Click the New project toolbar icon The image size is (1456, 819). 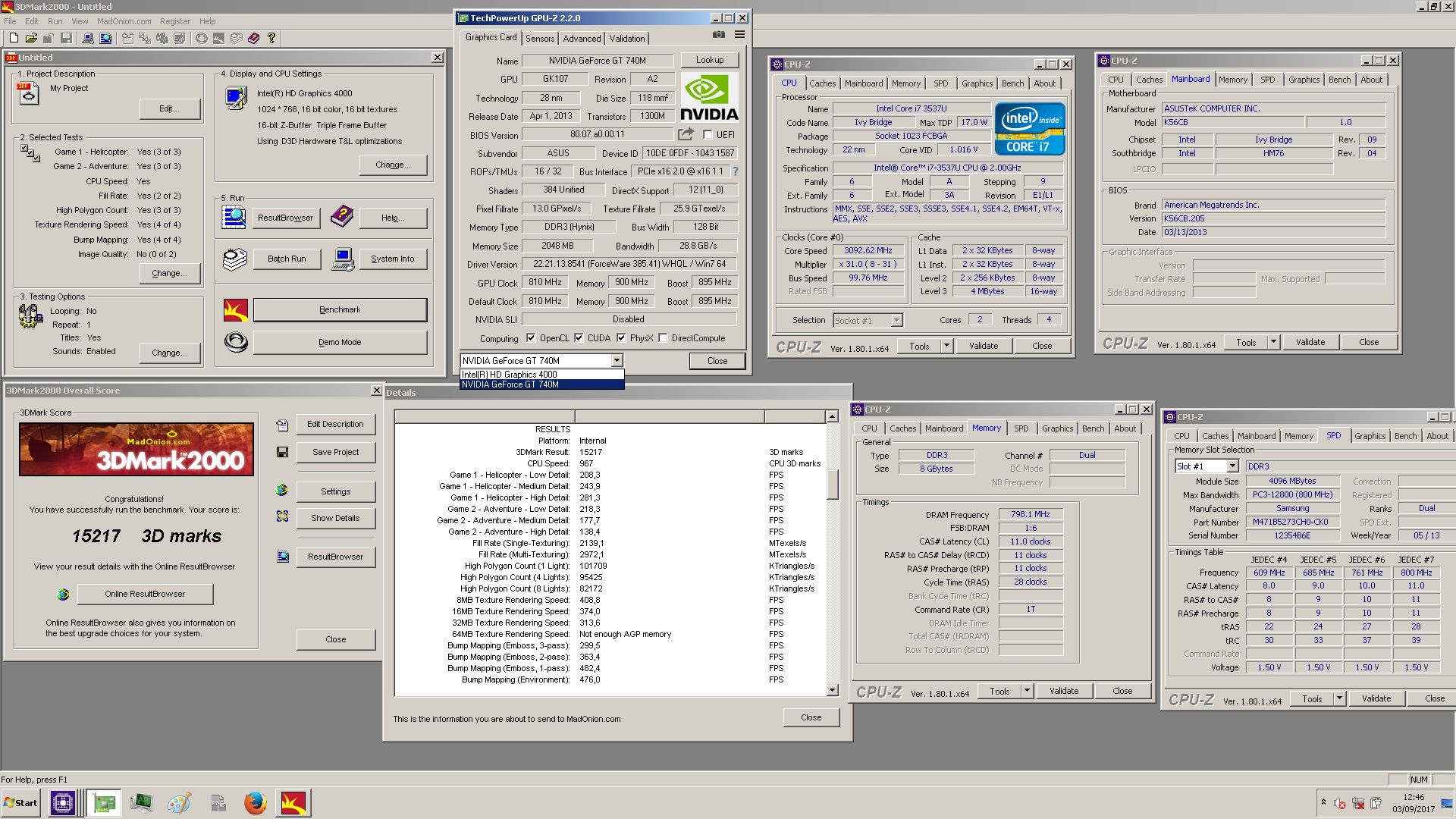(14, 38)
